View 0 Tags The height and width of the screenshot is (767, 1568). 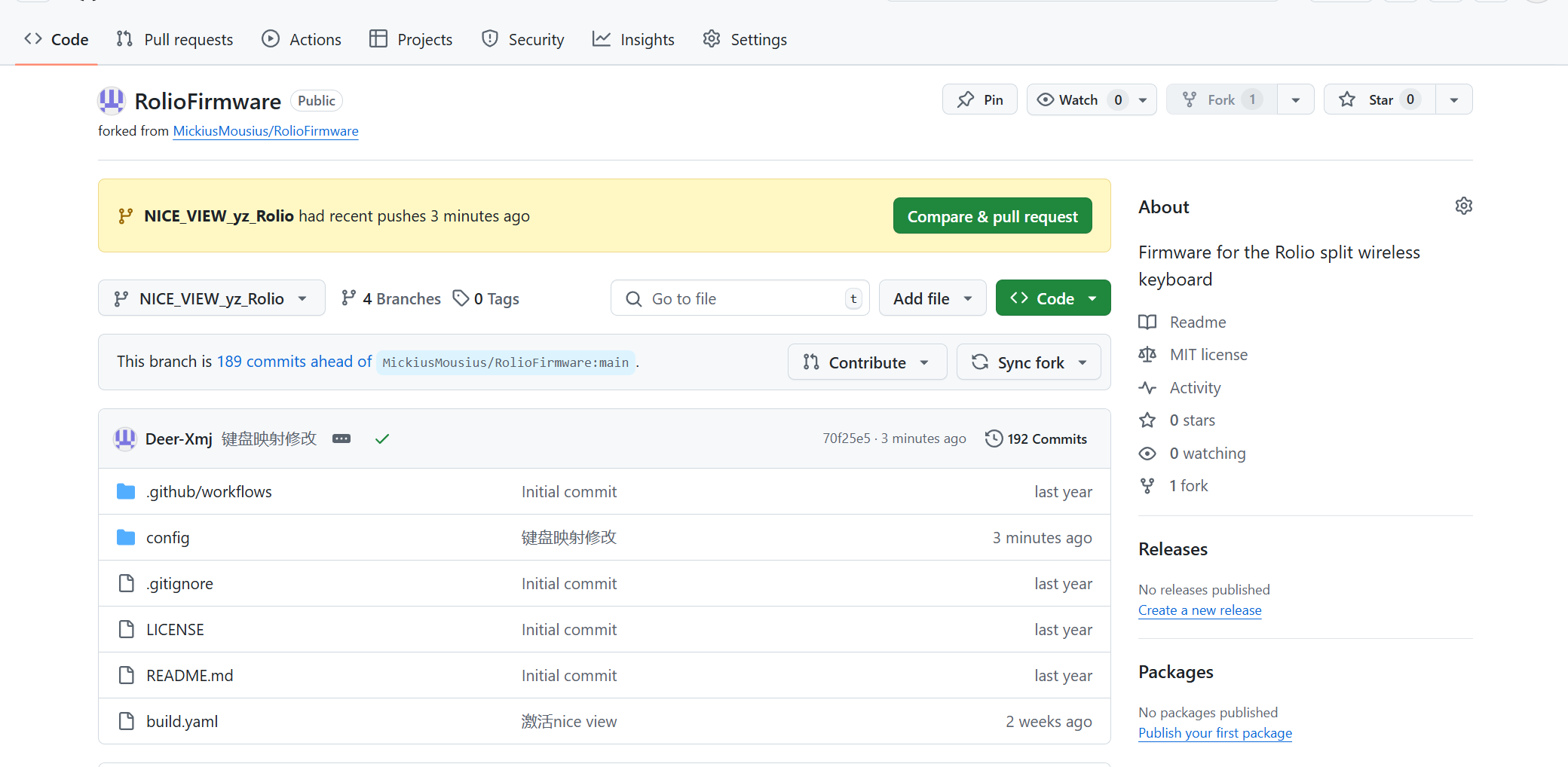point(486,298)
